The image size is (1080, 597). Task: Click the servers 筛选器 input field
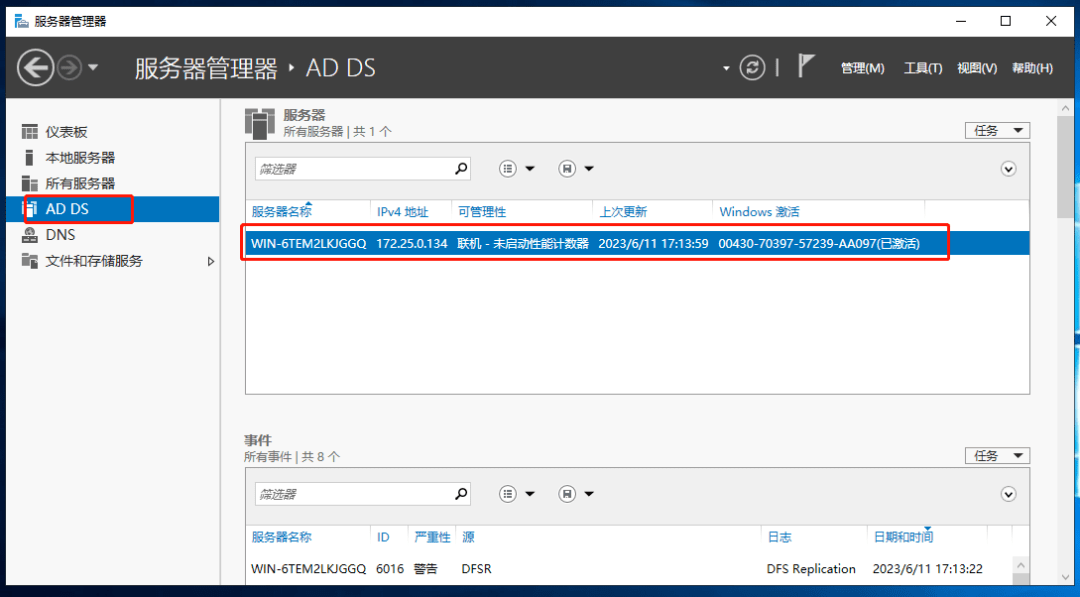[x=352, y=169]
